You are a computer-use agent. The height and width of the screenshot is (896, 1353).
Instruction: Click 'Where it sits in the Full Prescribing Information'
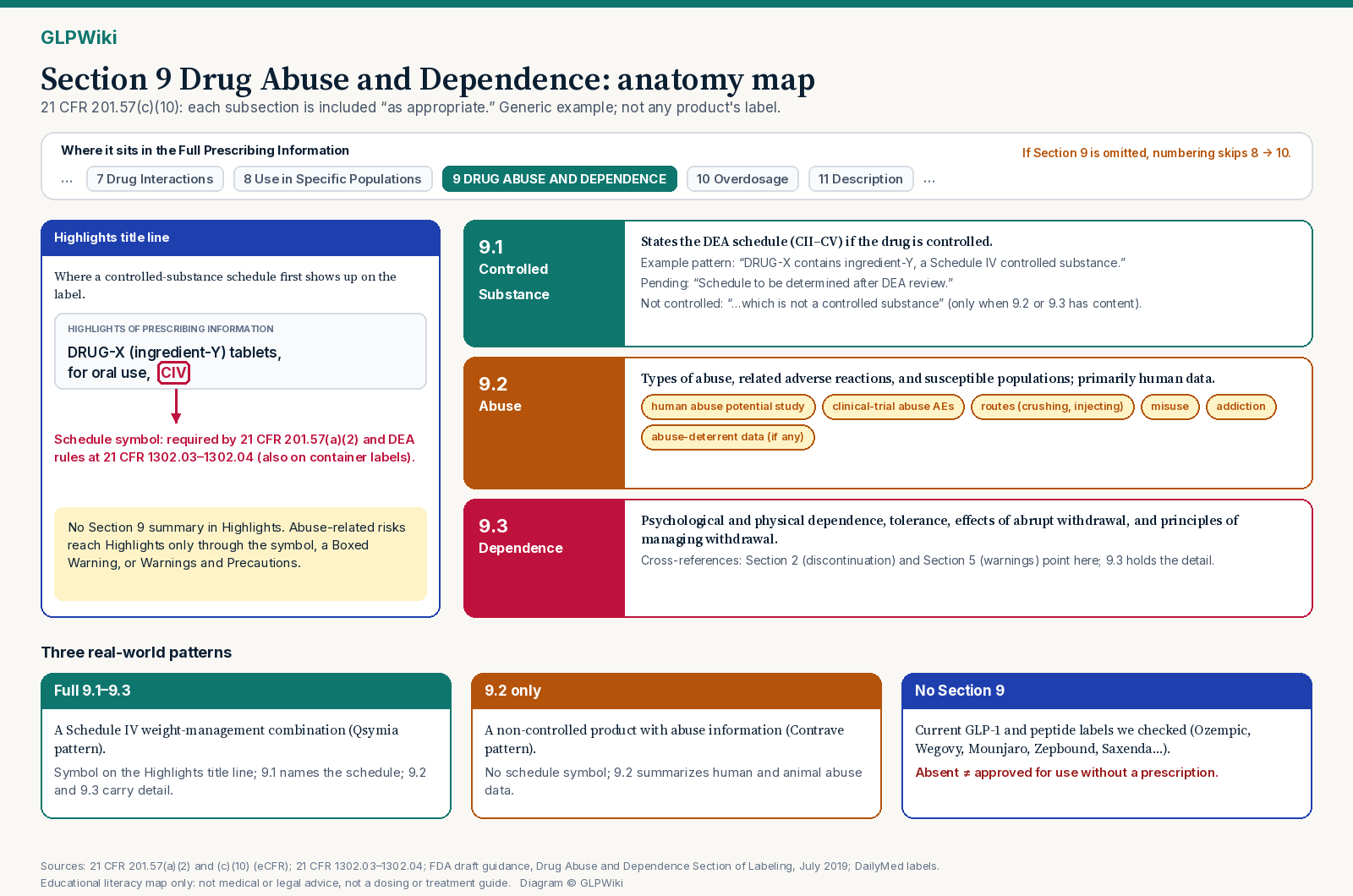point(205,150)
